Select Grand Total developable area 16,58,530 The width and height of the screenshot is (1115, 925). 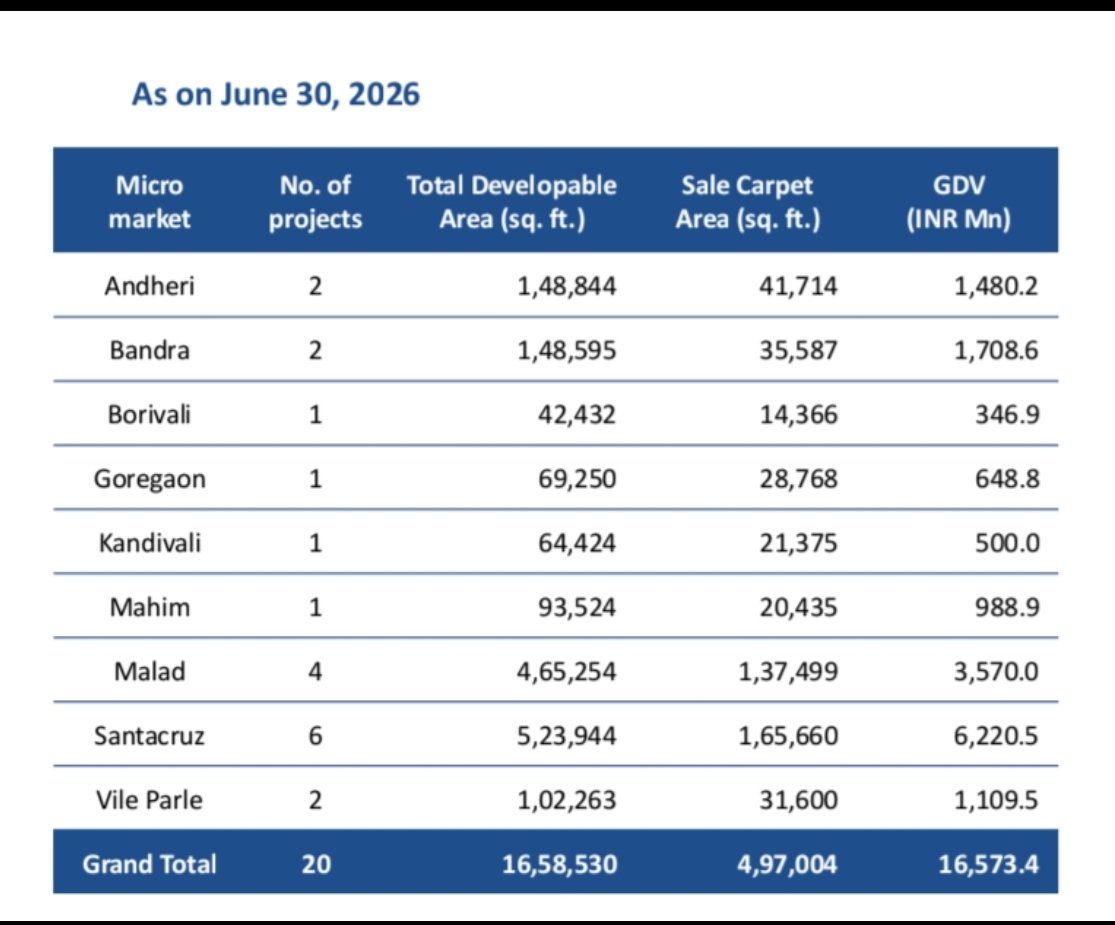click(x=560, y=865)
